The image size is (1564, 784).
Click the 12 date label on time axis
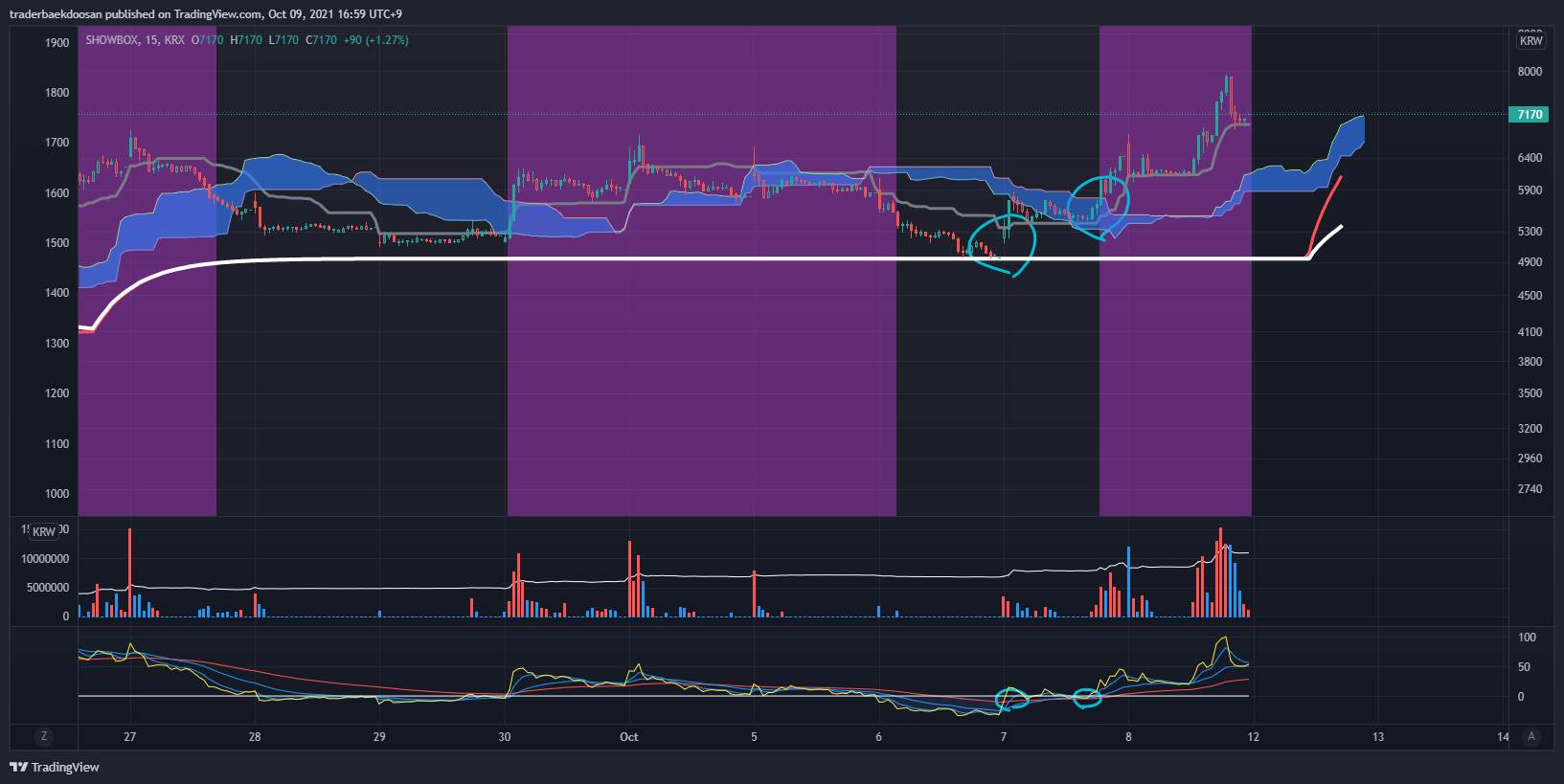click(1253, 736)
